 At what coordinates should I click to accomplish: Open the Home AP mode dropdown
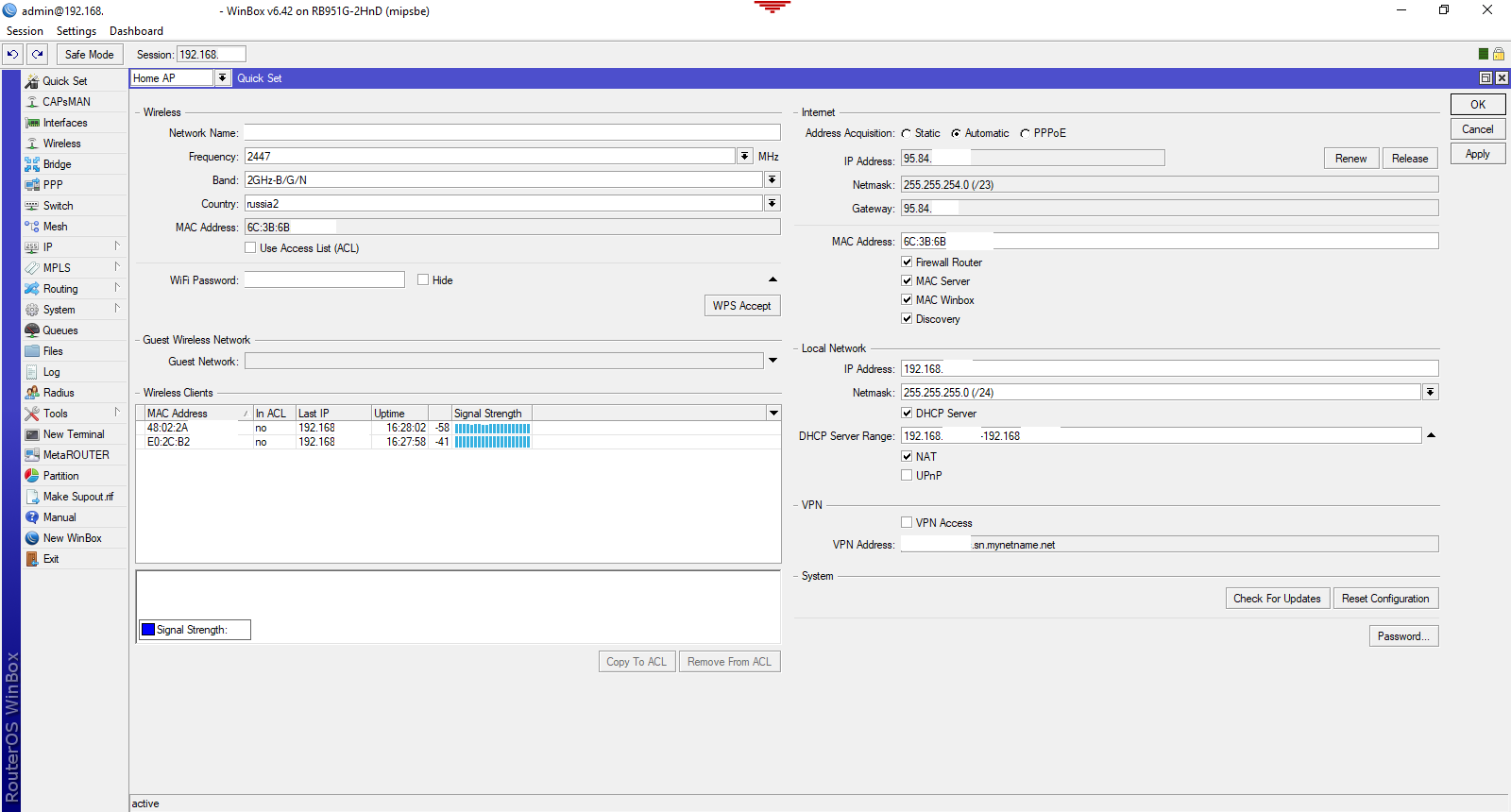click(223, 78)
